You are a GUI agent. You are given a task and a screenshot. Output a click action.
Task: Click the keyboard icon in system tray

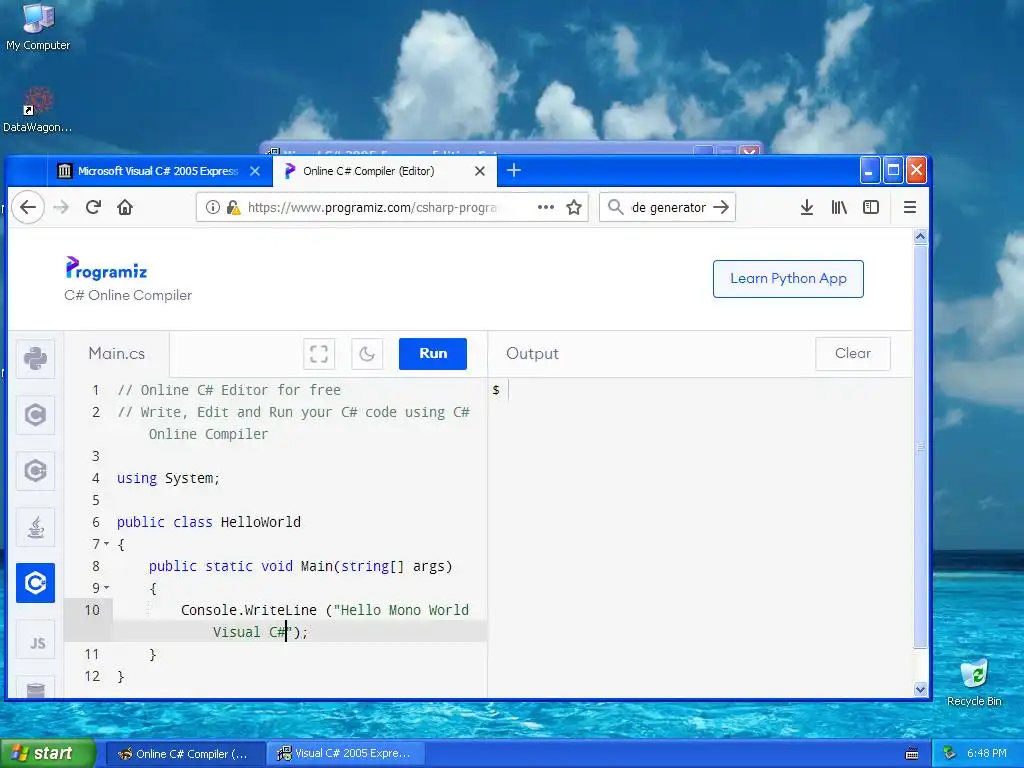(x=912, y=754)
